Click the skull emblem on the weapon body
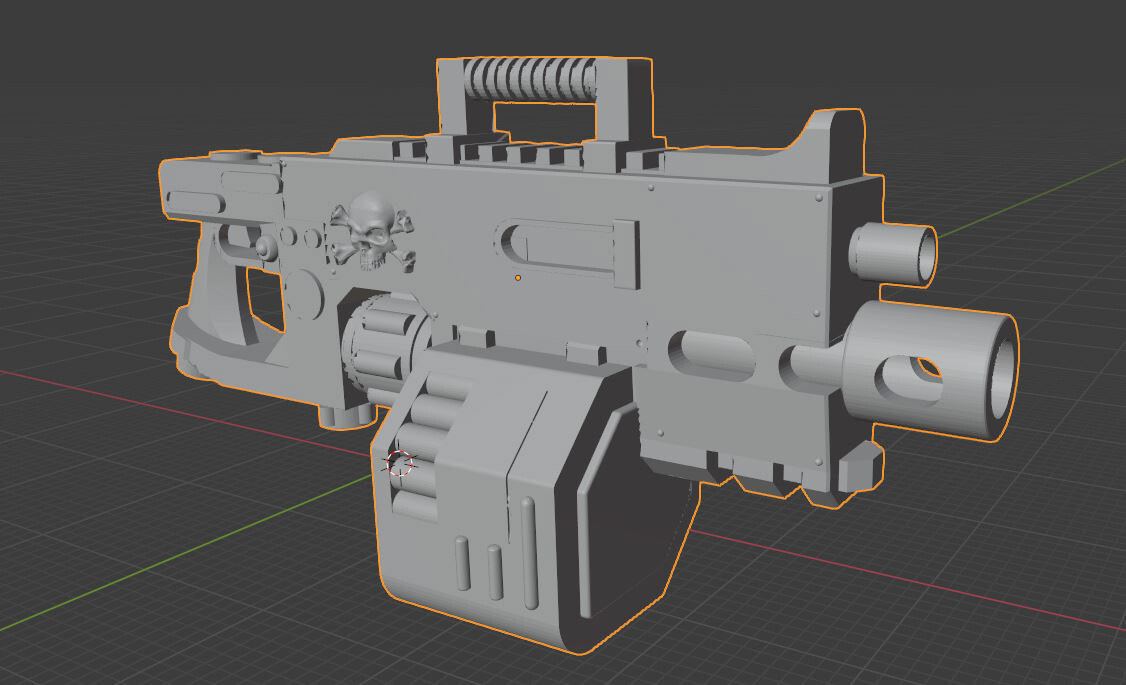Viewport: 1126px width, 685px height. point(367,232)
